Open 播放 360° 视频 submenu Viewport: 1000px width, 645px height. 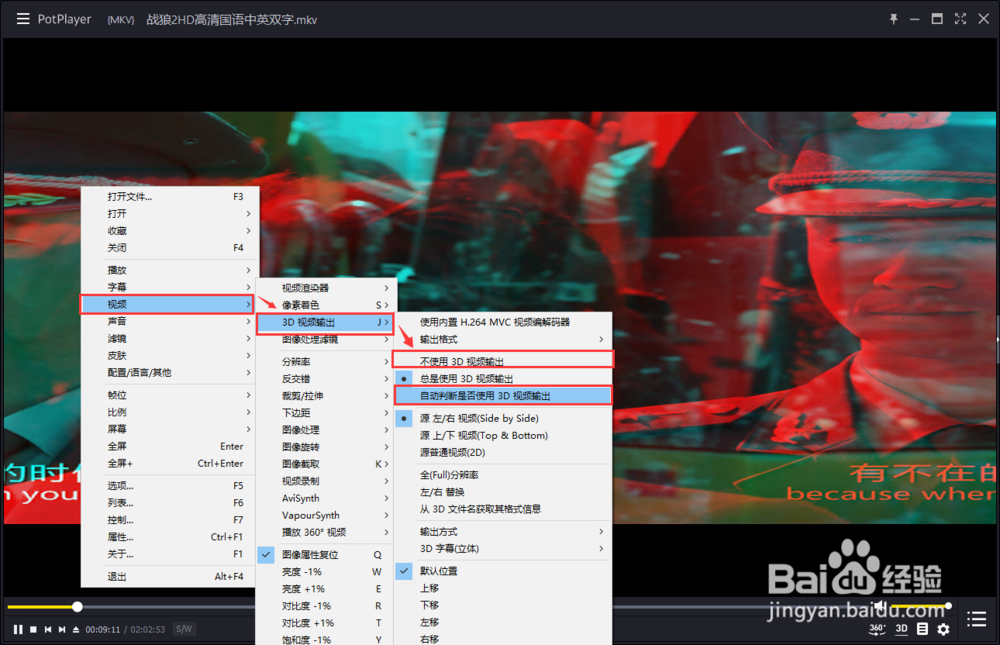tap(325, 532)
